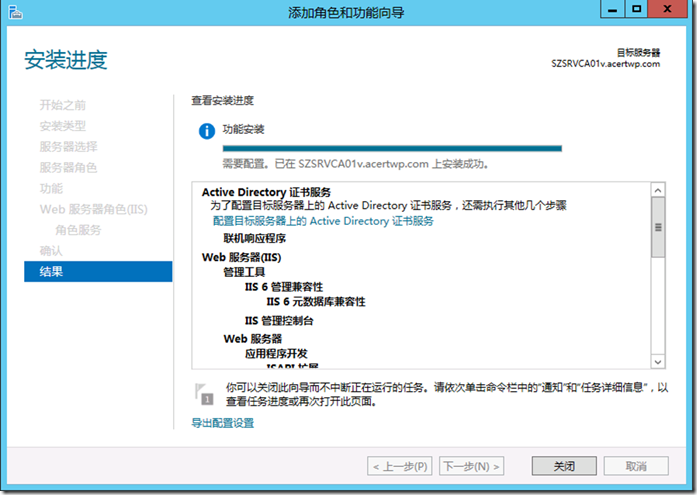The image size is (697, 495).
Task: Click the 上一步(P) button
Action: 400,466
